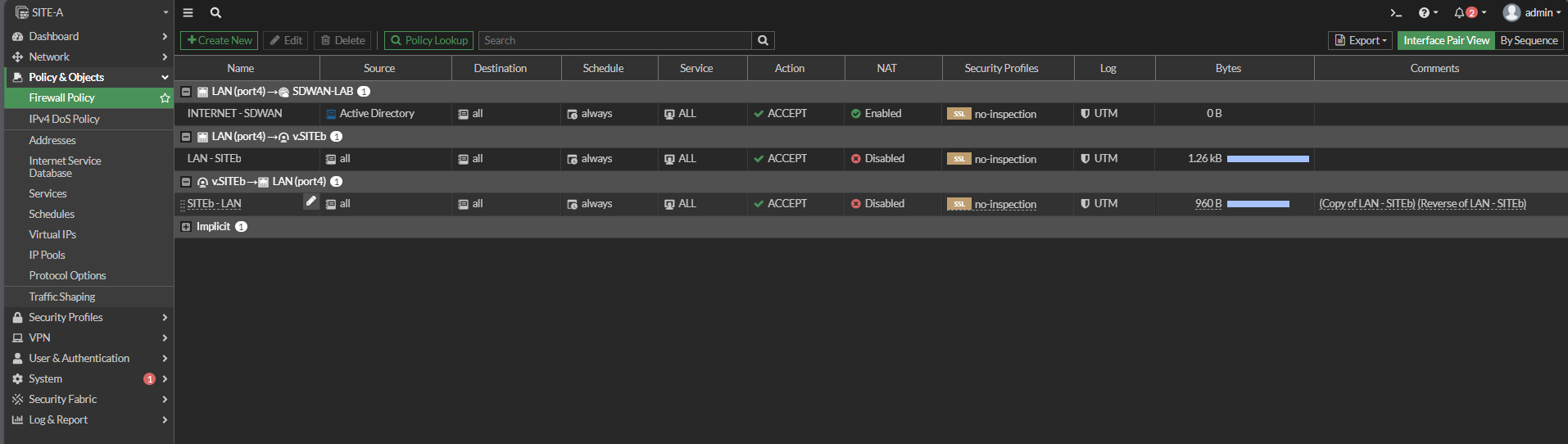Image resolution: width=1568 pixels, height=444 pixels.
Task: Open the help question mark menu
Action: (x=1427, y=13)
